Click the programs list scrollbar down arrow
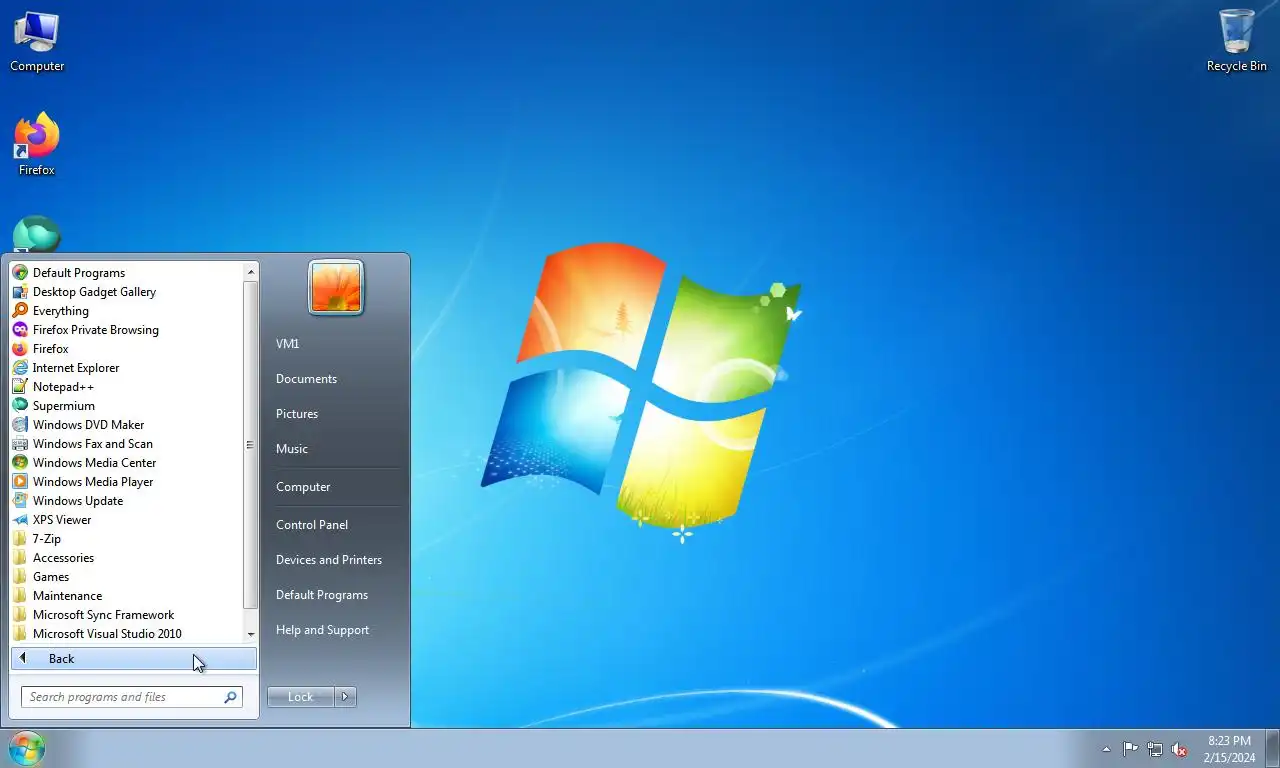 [x=251, y=634]
